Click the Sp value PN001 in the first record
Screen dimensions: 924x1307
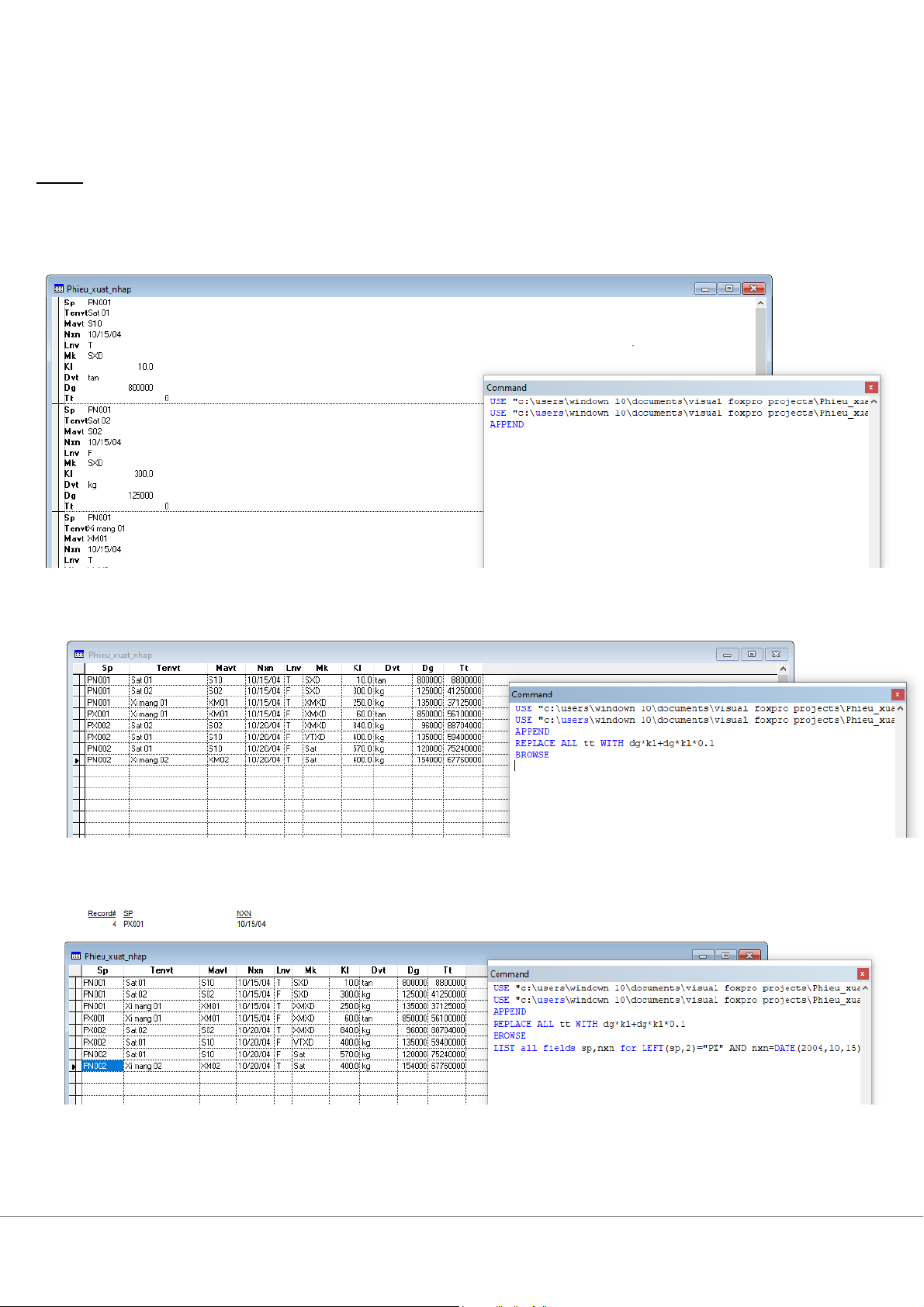[99, 303]
